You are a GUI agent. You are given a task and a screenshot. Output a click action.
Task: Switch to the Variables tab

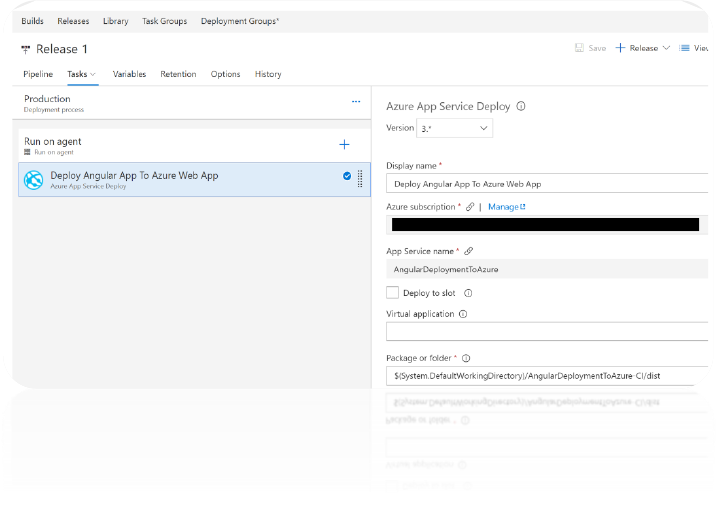[x=129, y=74]
